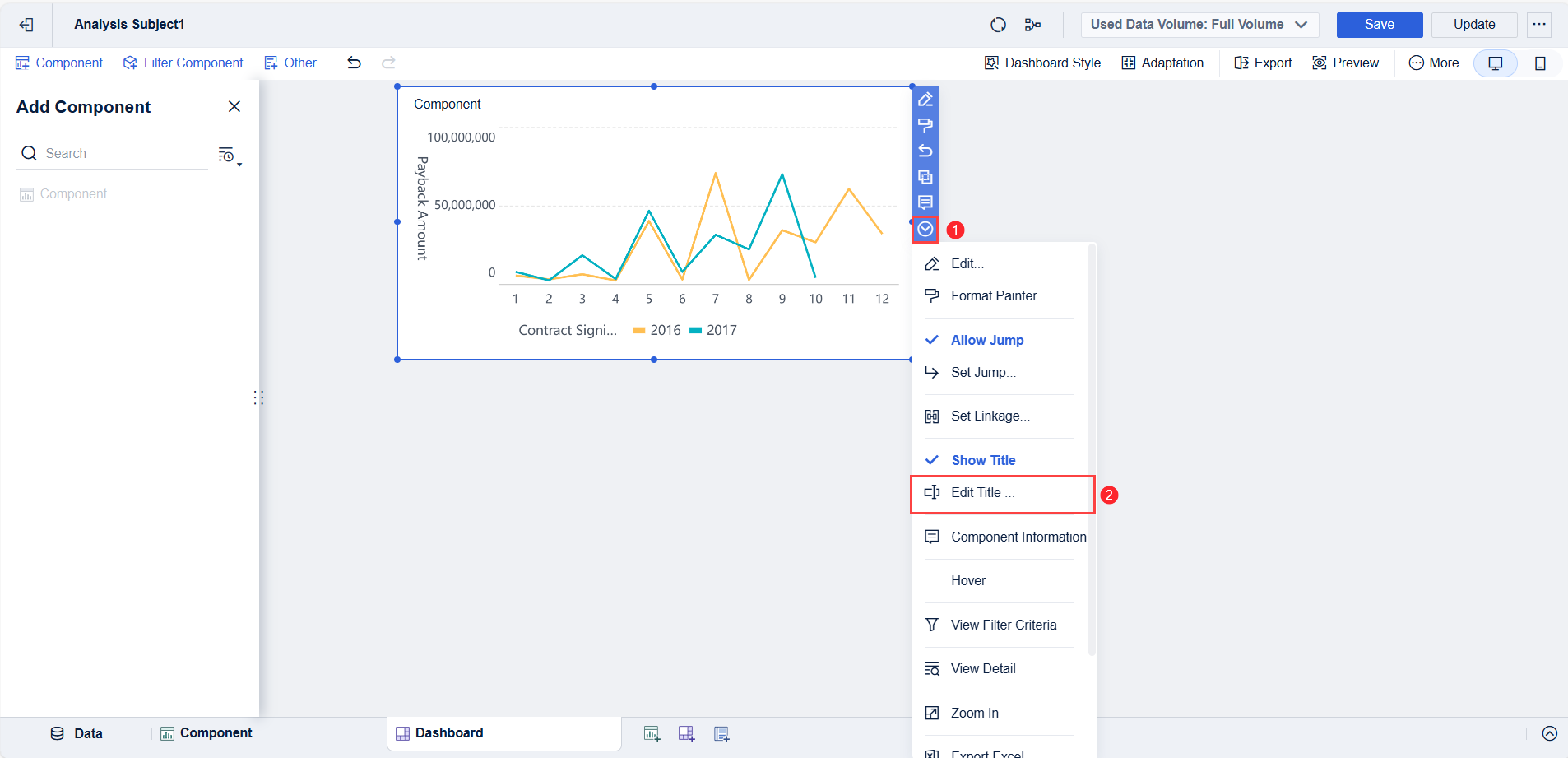
Task: Click the View Filter Criteria funnel icon
Action: tap(932, 625)
